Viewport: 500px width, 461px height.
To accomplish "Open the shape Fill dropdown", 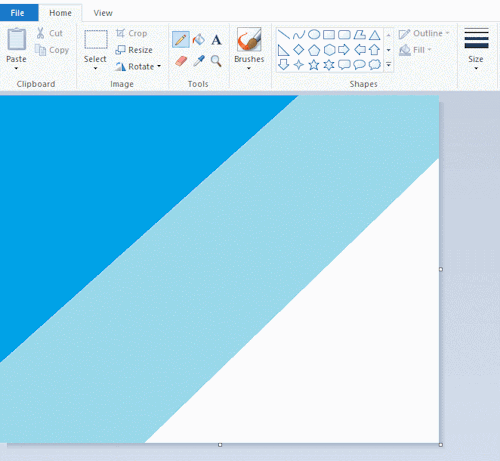I will (429, 50).
